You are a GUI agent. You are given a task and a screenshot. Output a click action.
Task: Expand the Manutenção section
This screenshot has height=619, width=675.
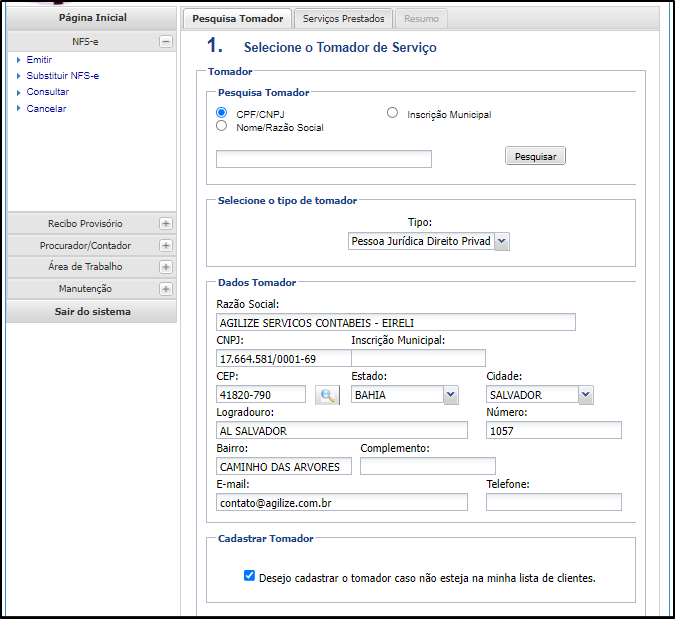click(x=166, y=289)
